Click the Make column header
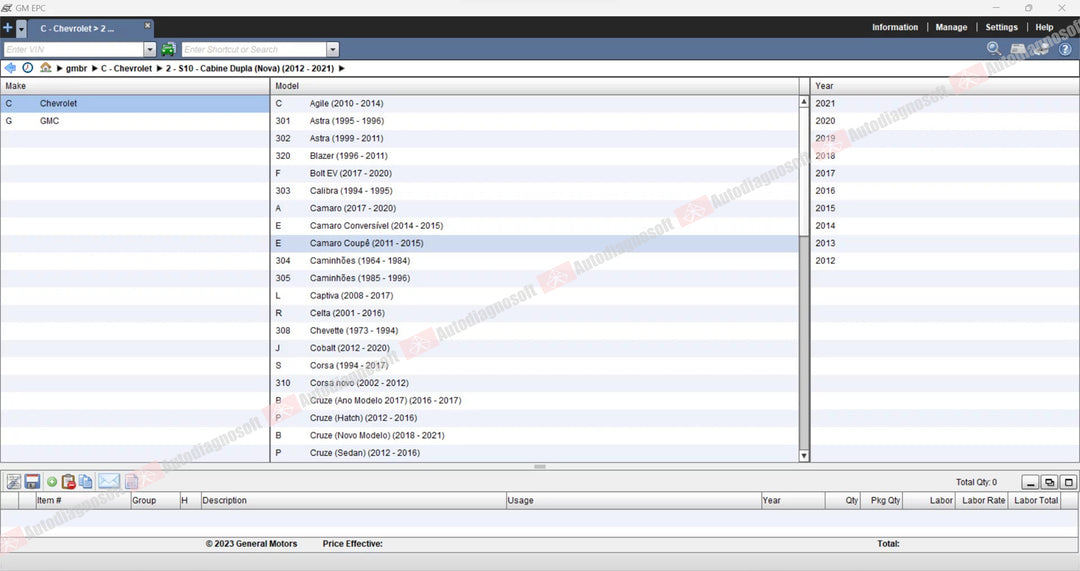The width and height of the screenshot is (1080, 571). pyautogui.click(x=135, y=86)
